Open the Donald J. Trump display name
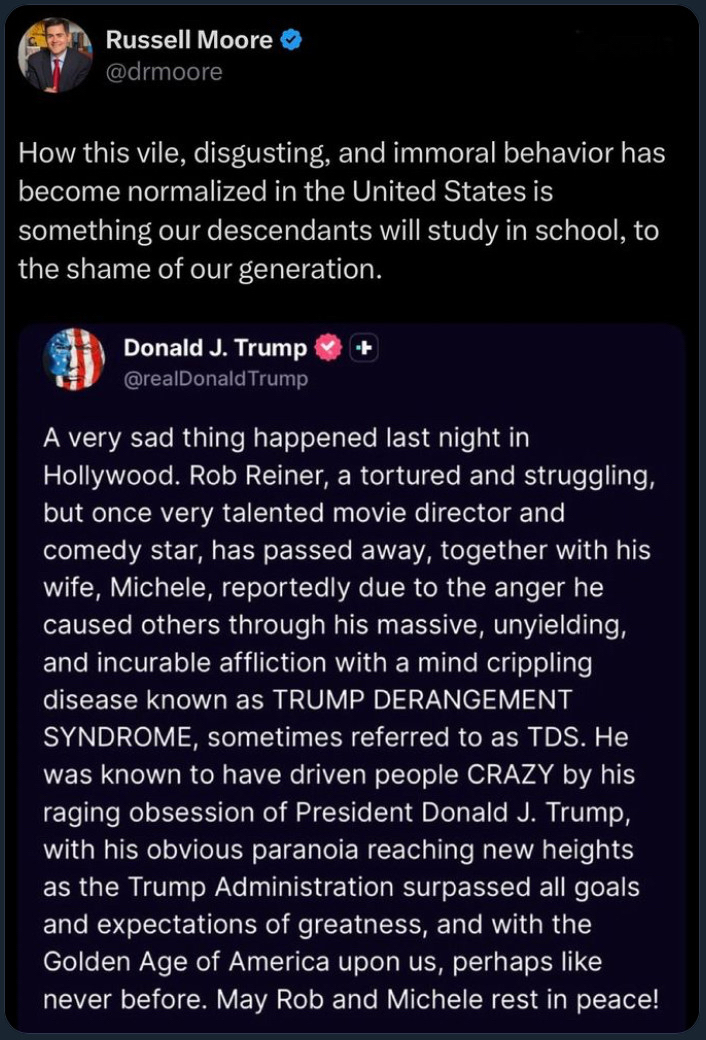Viewport: 706px width, 1040px height. [x=215, y=347]
